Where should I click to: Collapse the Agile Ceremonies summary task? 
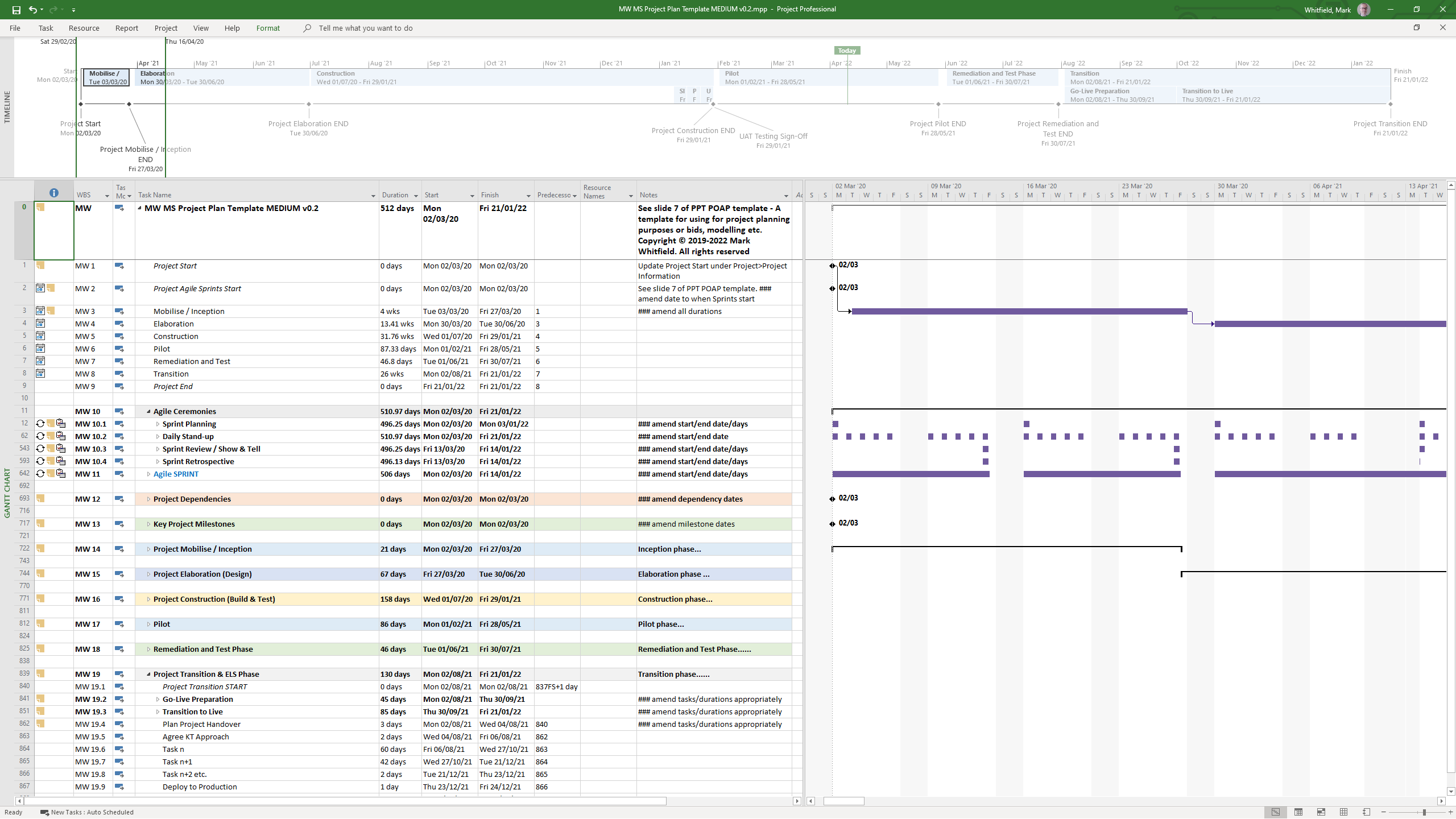pyautogui.click(x=148, y=412)
